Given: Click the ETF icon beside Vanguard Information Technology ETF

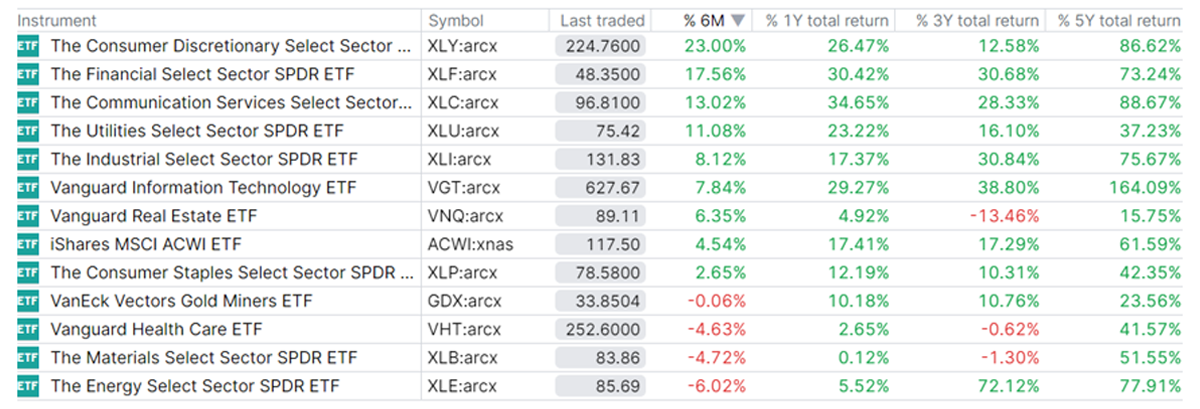Looking at the screenshot, I should pos(28,188).
